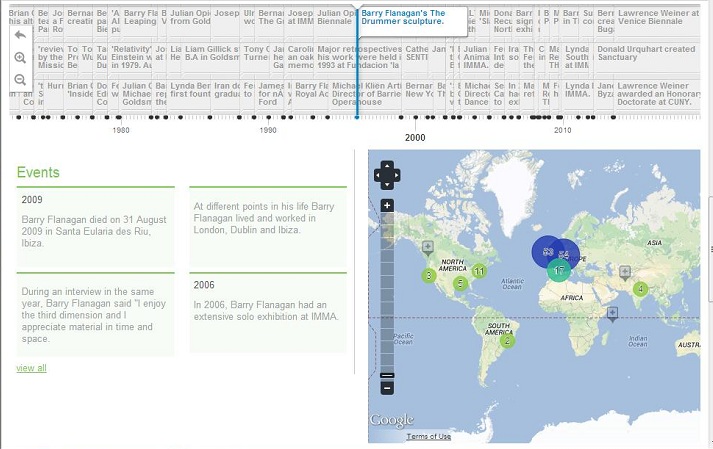Viewport: 713px width, 449px height.
Task: Click the 2000 label on timeline axis
Action: pyautogui.click(x=415, y=137)
